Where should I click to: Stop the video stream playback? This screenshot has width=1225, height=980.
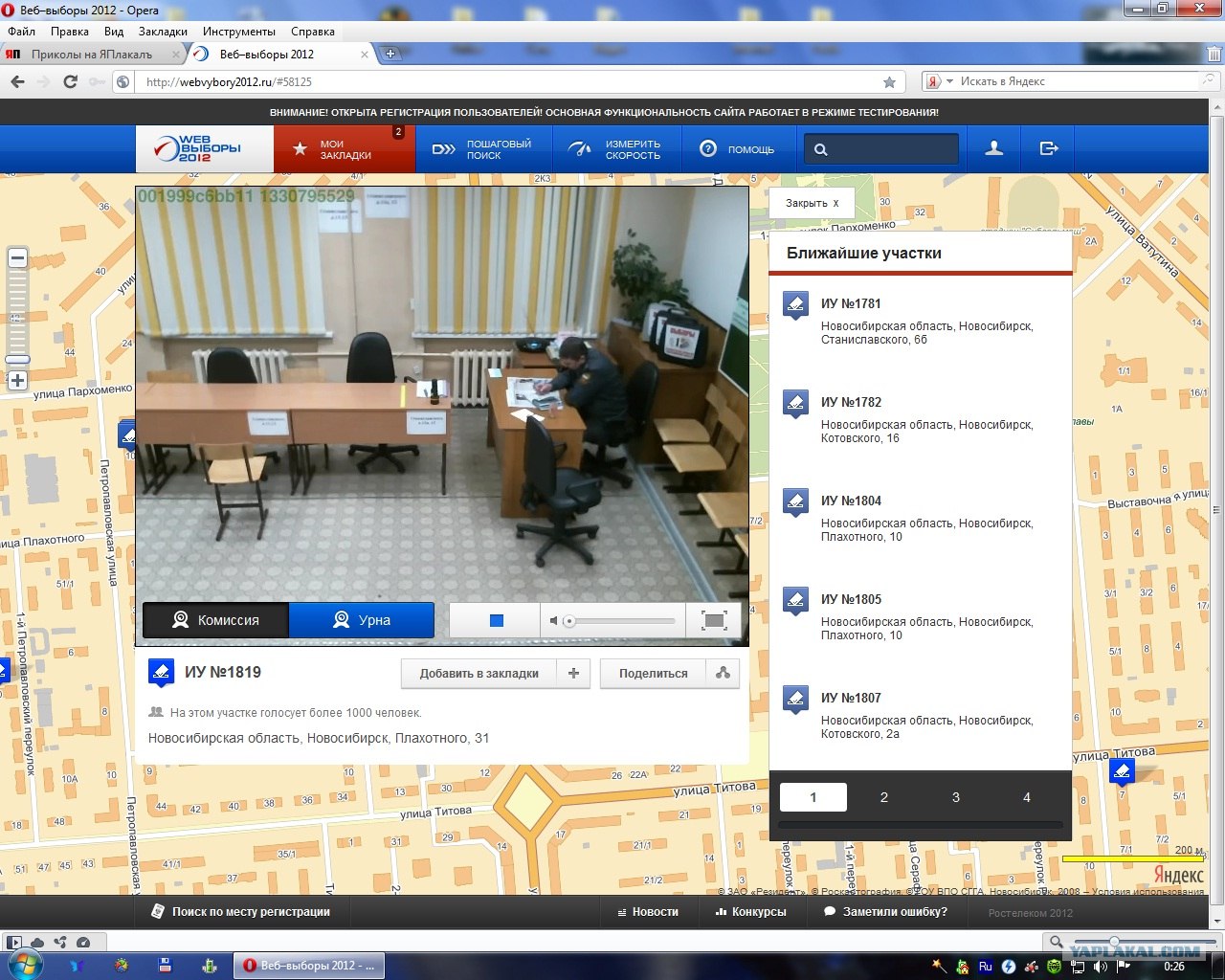point(496,620)
